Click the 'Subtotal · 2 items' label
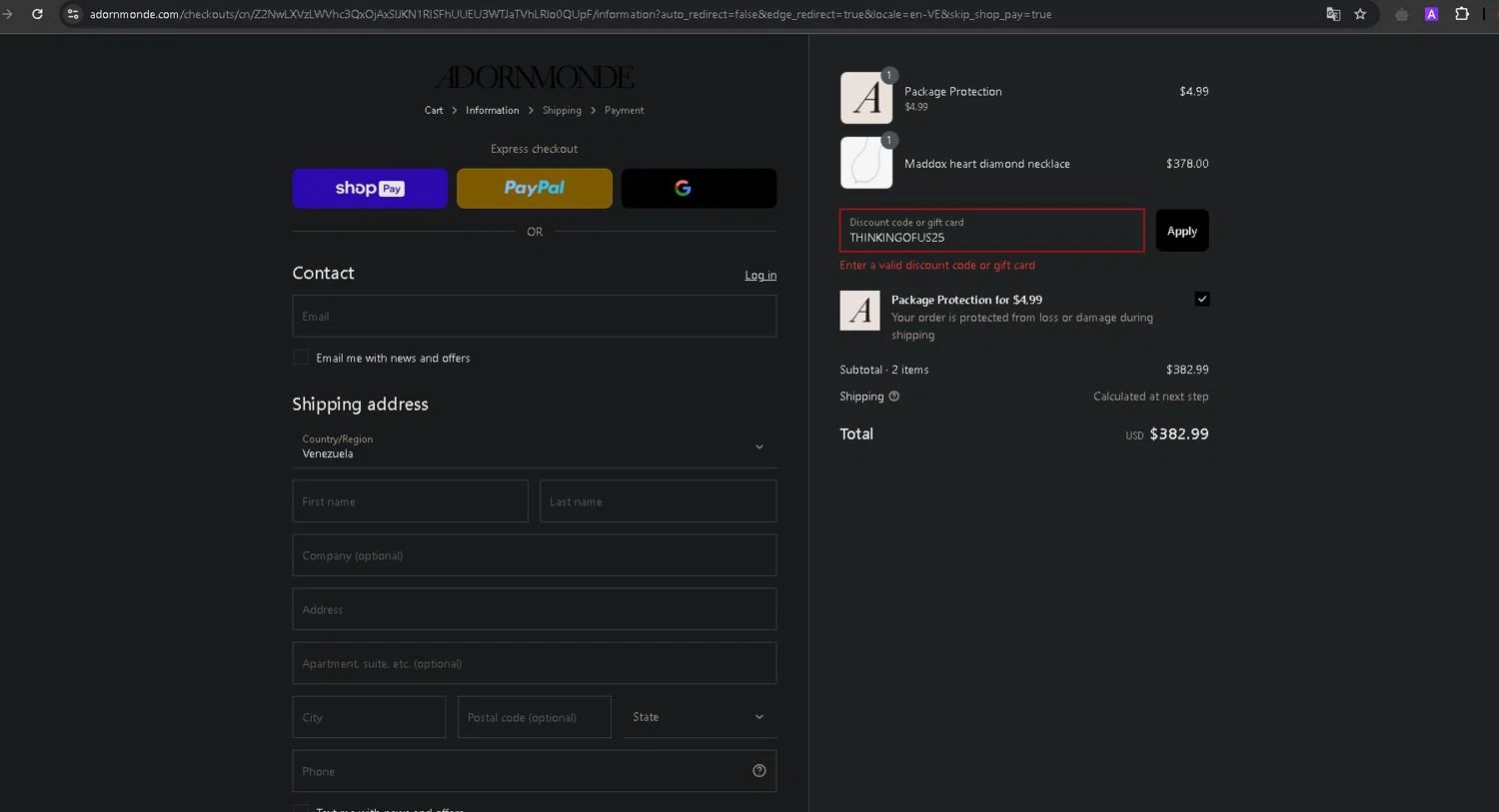The image size is (1499, 812). pyautogui.click(x=884, y=370)
